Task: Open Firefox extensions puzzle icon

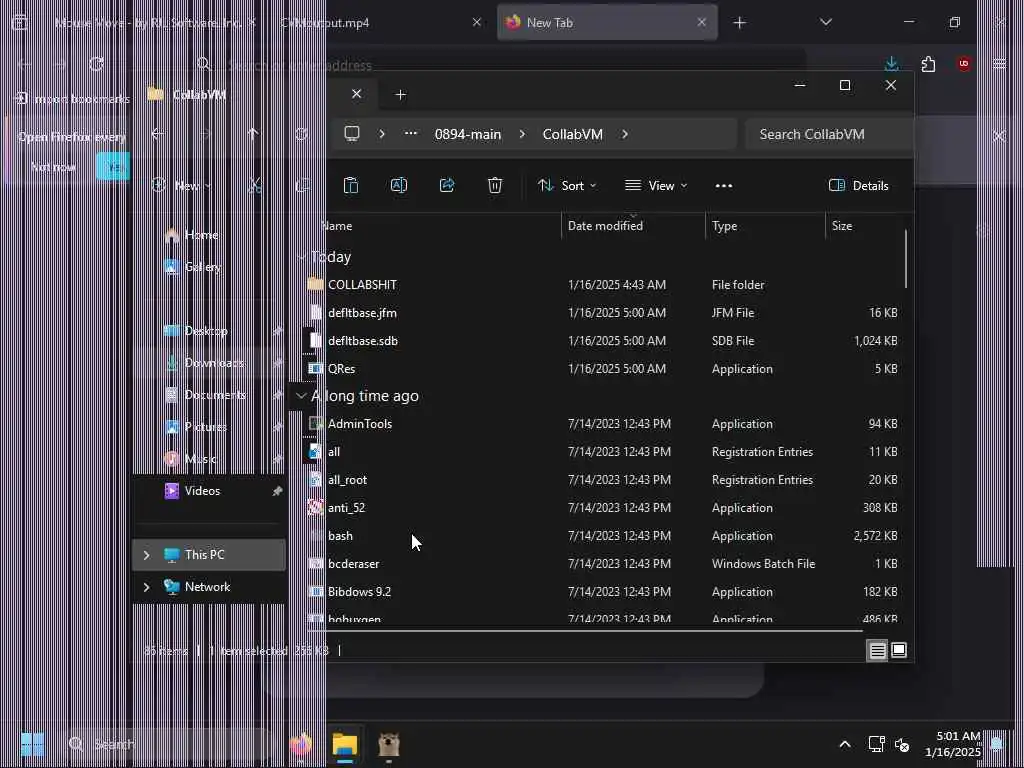Action: 928,64
